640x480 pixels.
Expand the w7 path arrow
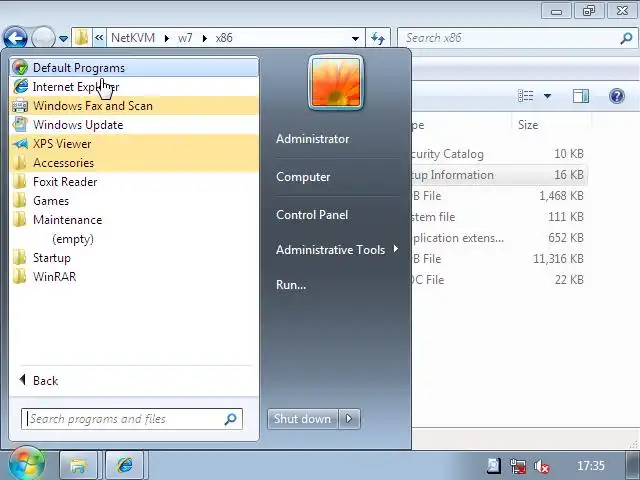pos(204,38)
